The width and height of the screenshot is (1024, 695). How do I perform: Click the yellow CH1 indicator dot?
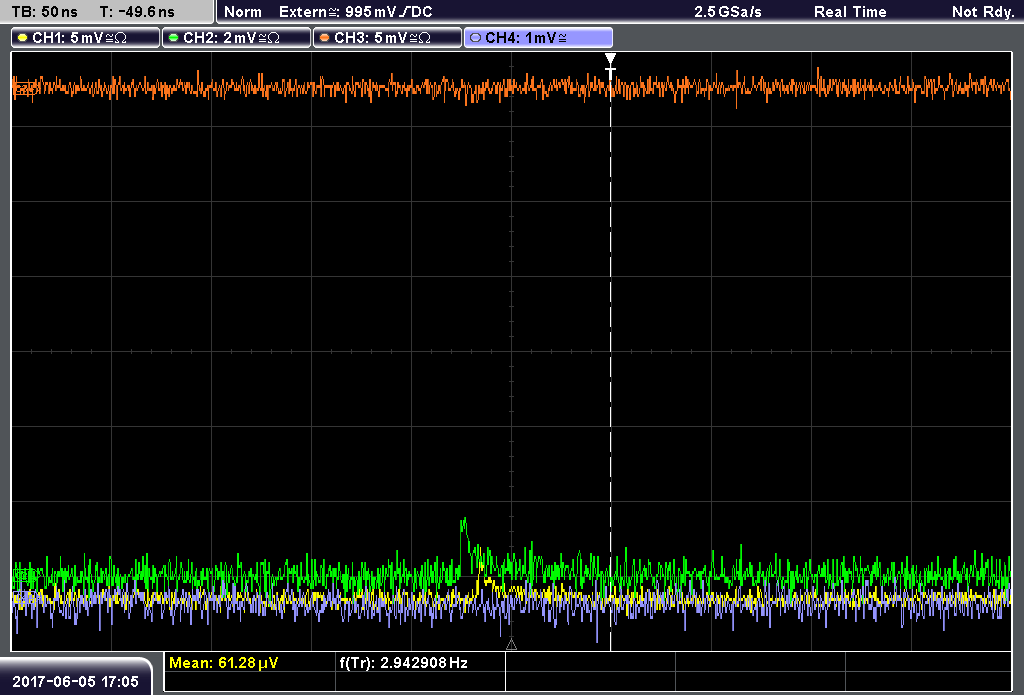click(x=23, y=38)
